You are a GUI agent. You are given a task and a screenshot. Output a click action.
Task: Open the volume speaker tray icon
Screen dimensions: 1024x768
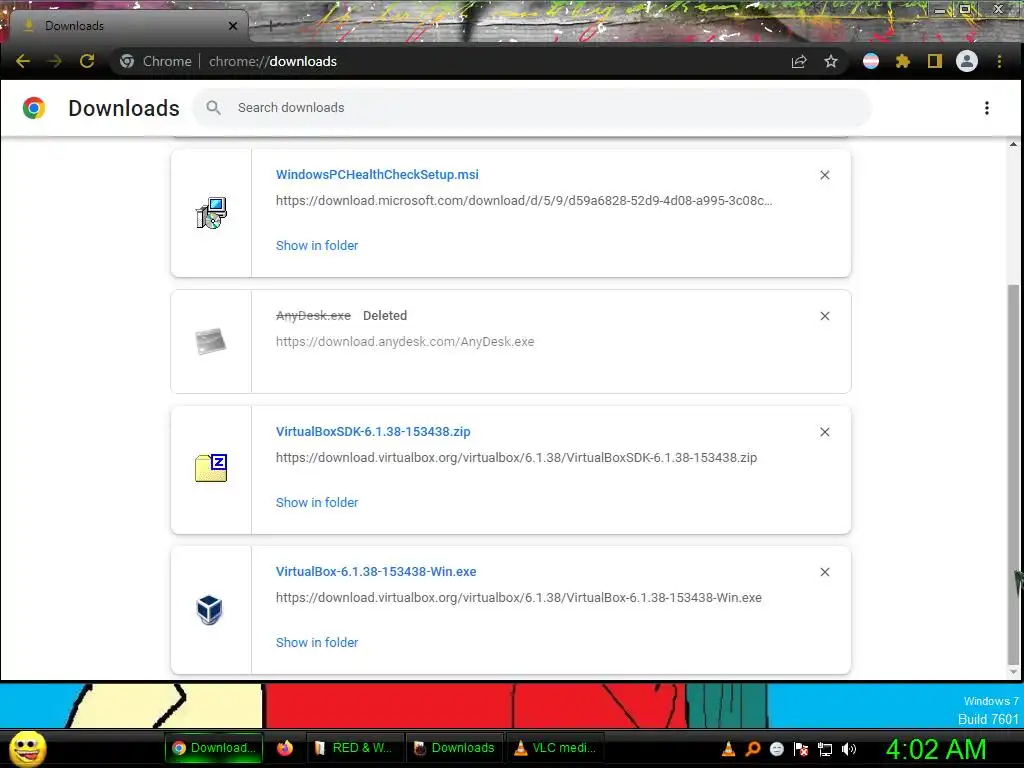coord(849,749)
